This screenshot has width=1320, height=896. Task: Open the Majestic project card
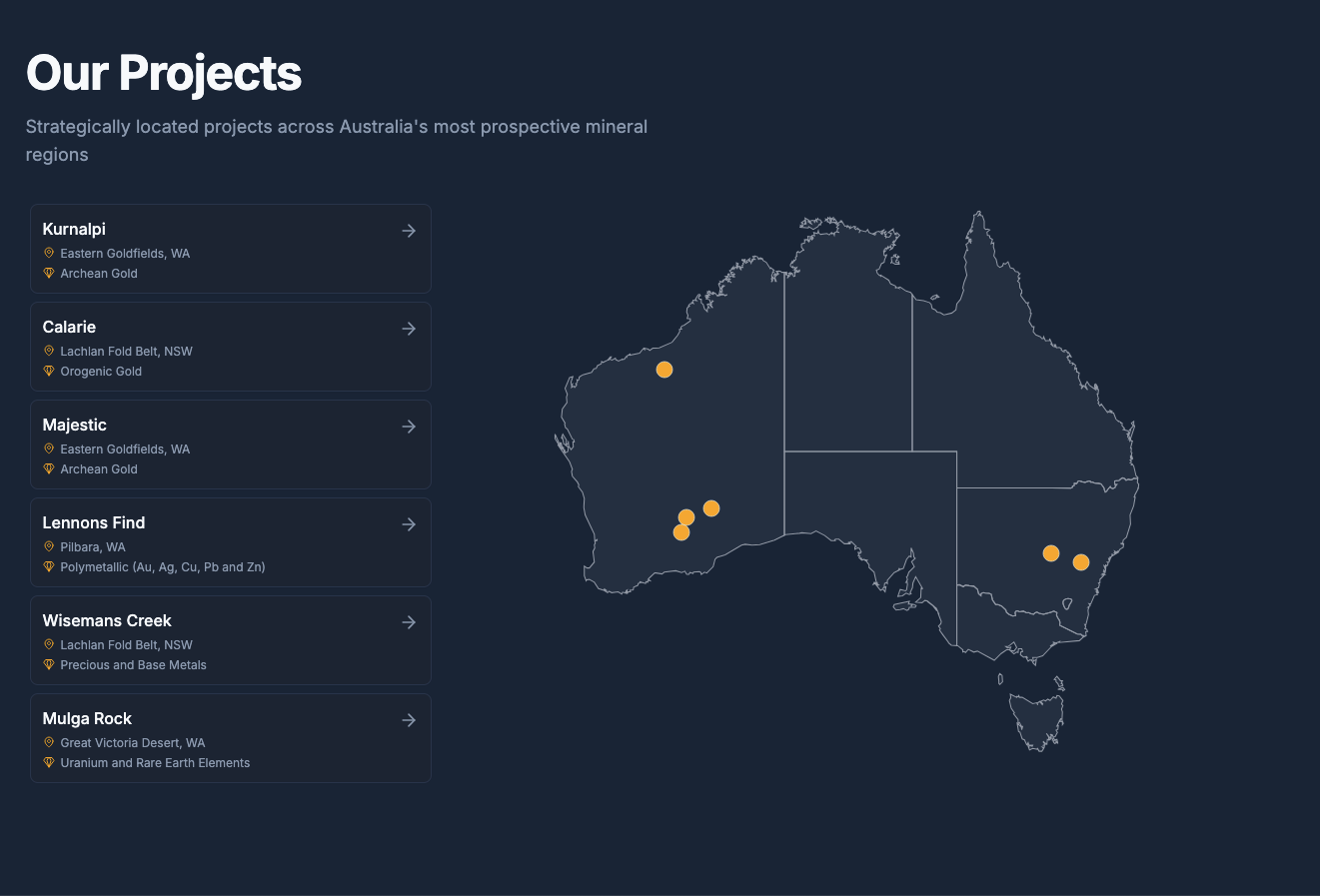(230, 445)
